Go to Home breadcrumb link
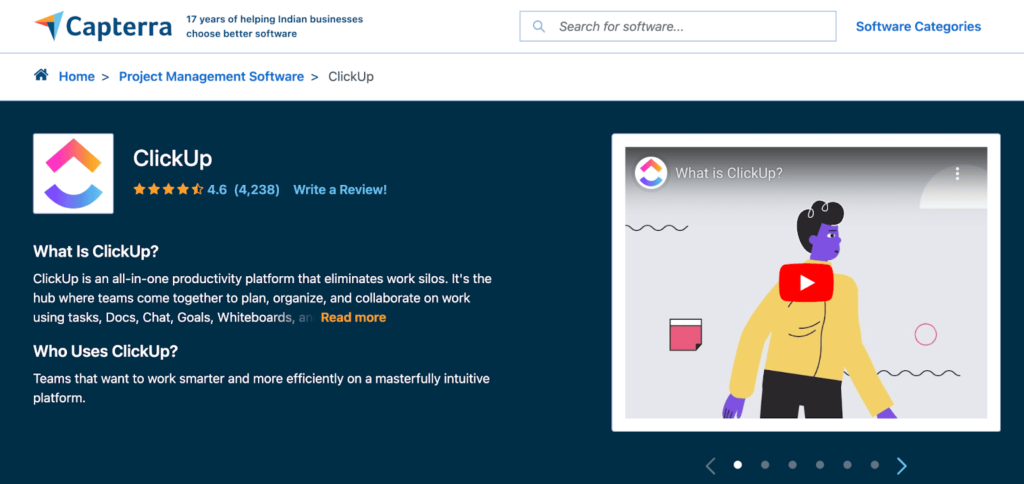The image size is (1024, 484). click(76, 76)
